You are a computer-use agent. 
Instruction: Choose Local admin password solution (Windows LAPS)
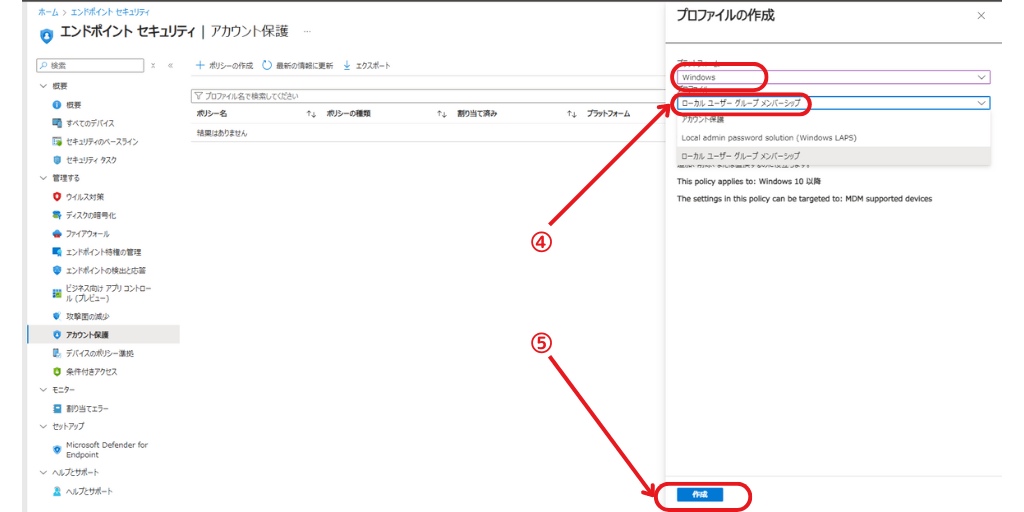pos(834,138)
